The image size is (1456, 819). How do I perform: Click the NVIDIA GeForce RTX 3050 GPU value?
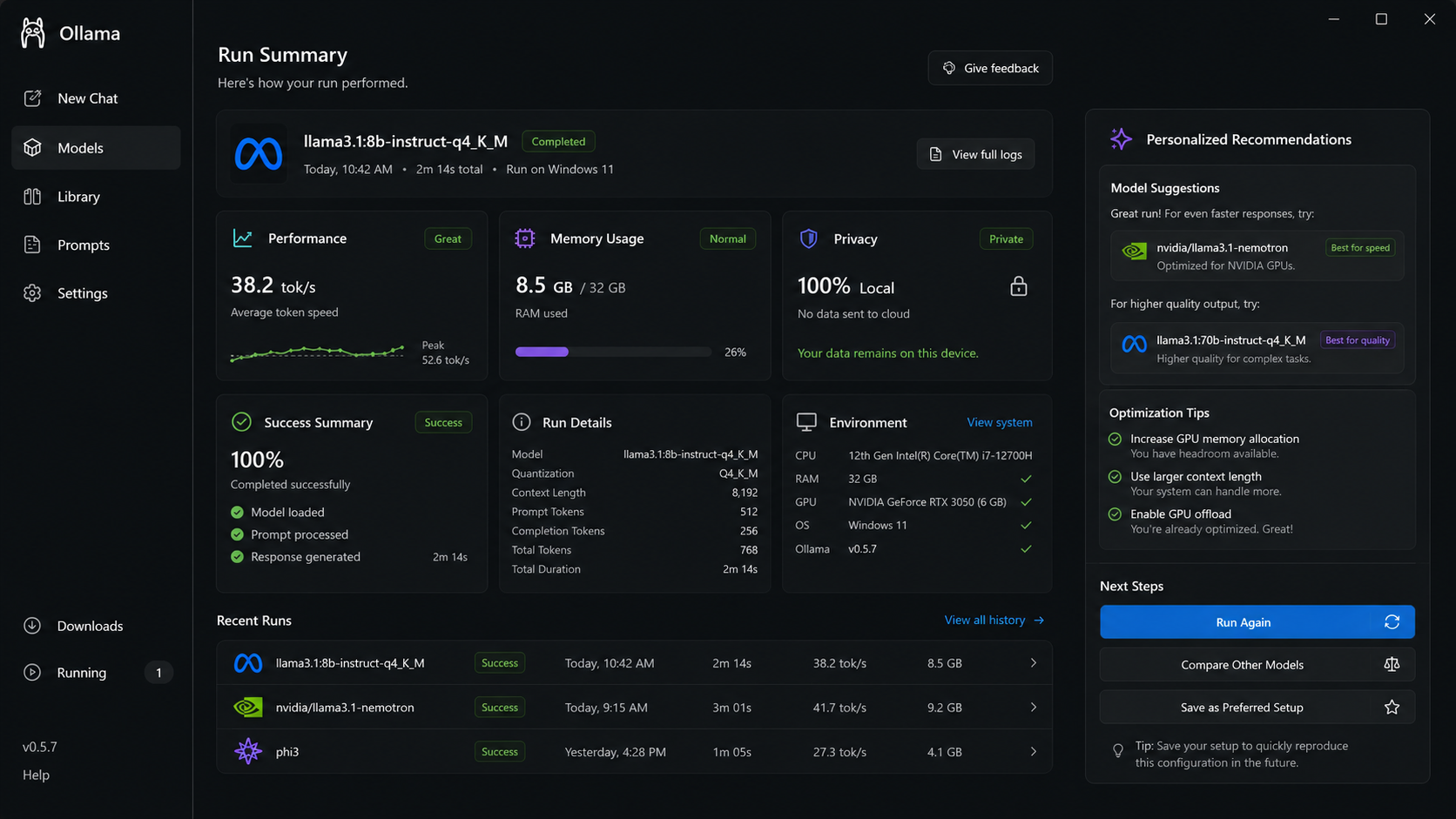tap(927, 502)
